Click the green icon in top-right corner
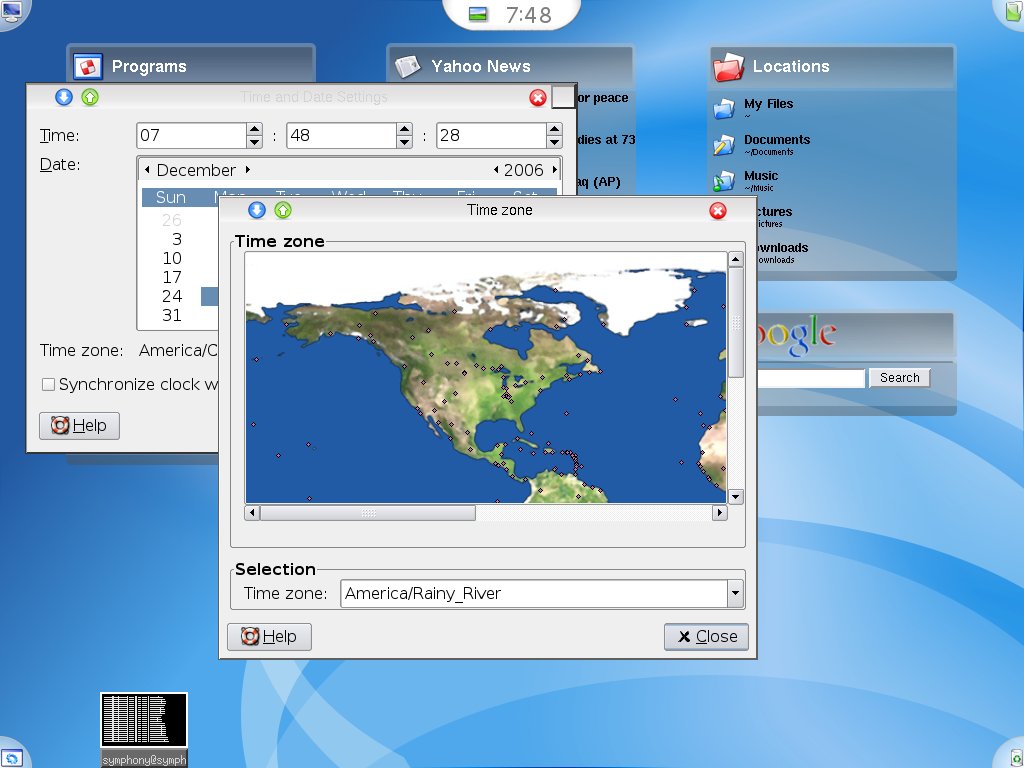Screen dimensions: 1024x768 (1014, 10)
